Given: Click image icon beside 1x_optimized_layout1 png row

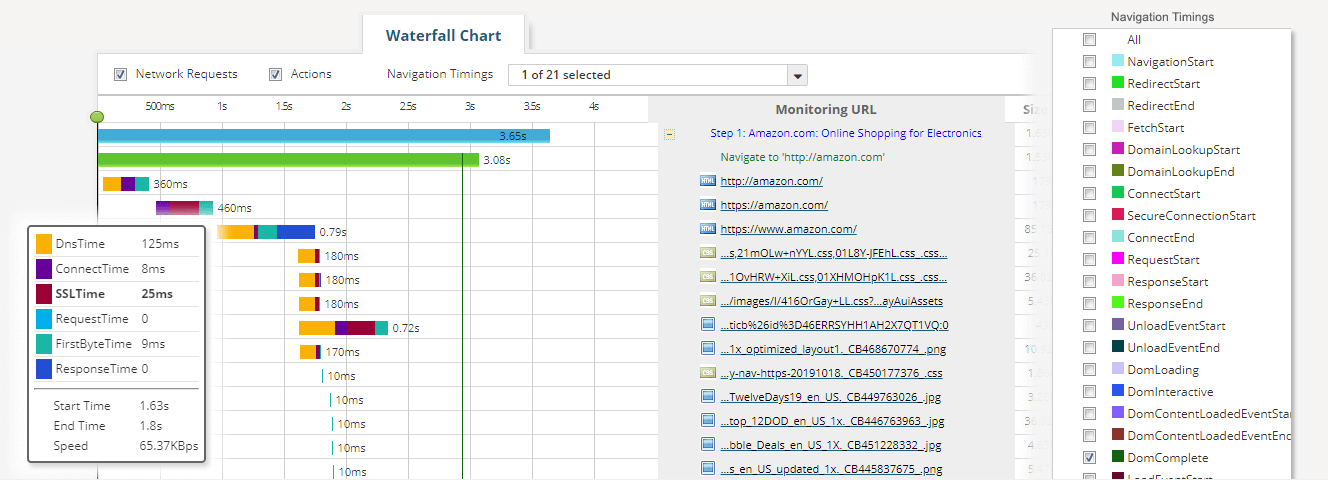Looking at the screenshot, I should 708,349.
